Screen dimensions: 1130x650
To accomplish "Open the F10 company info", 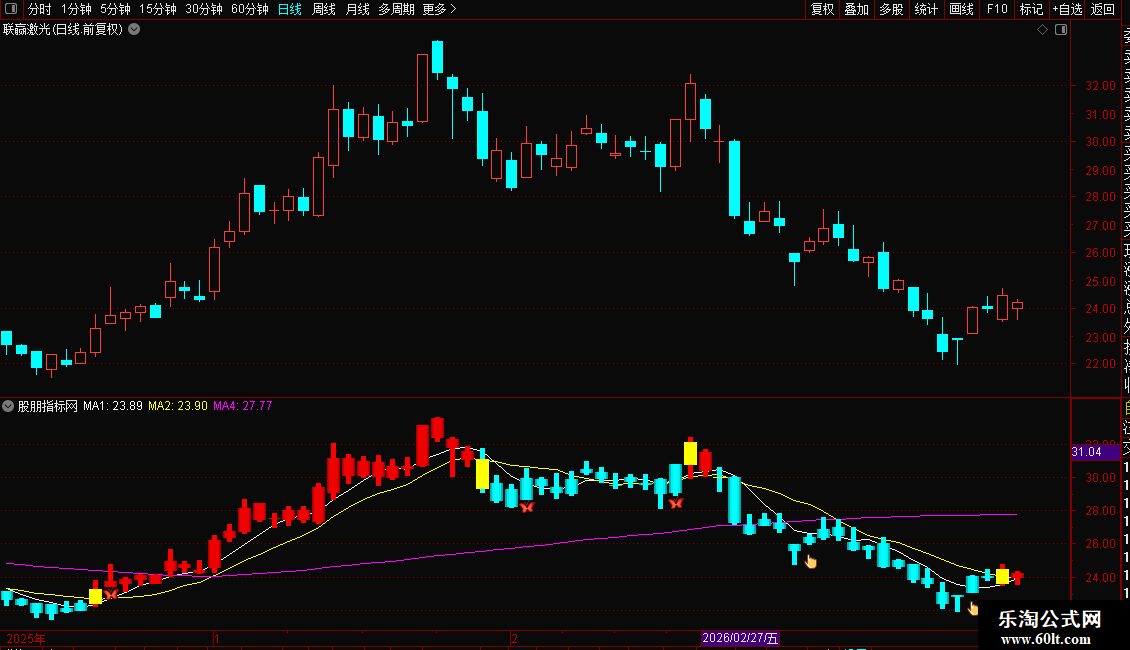I will (997, 9).
